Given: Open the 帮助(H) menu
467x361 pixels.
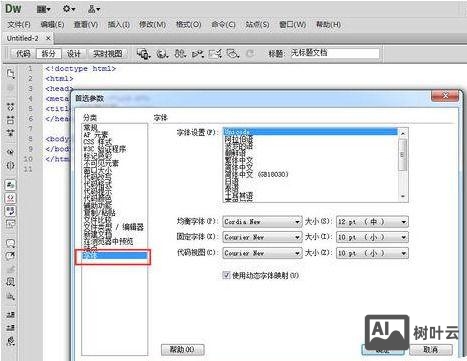Looking at the screenshot, I should [328, 24].
